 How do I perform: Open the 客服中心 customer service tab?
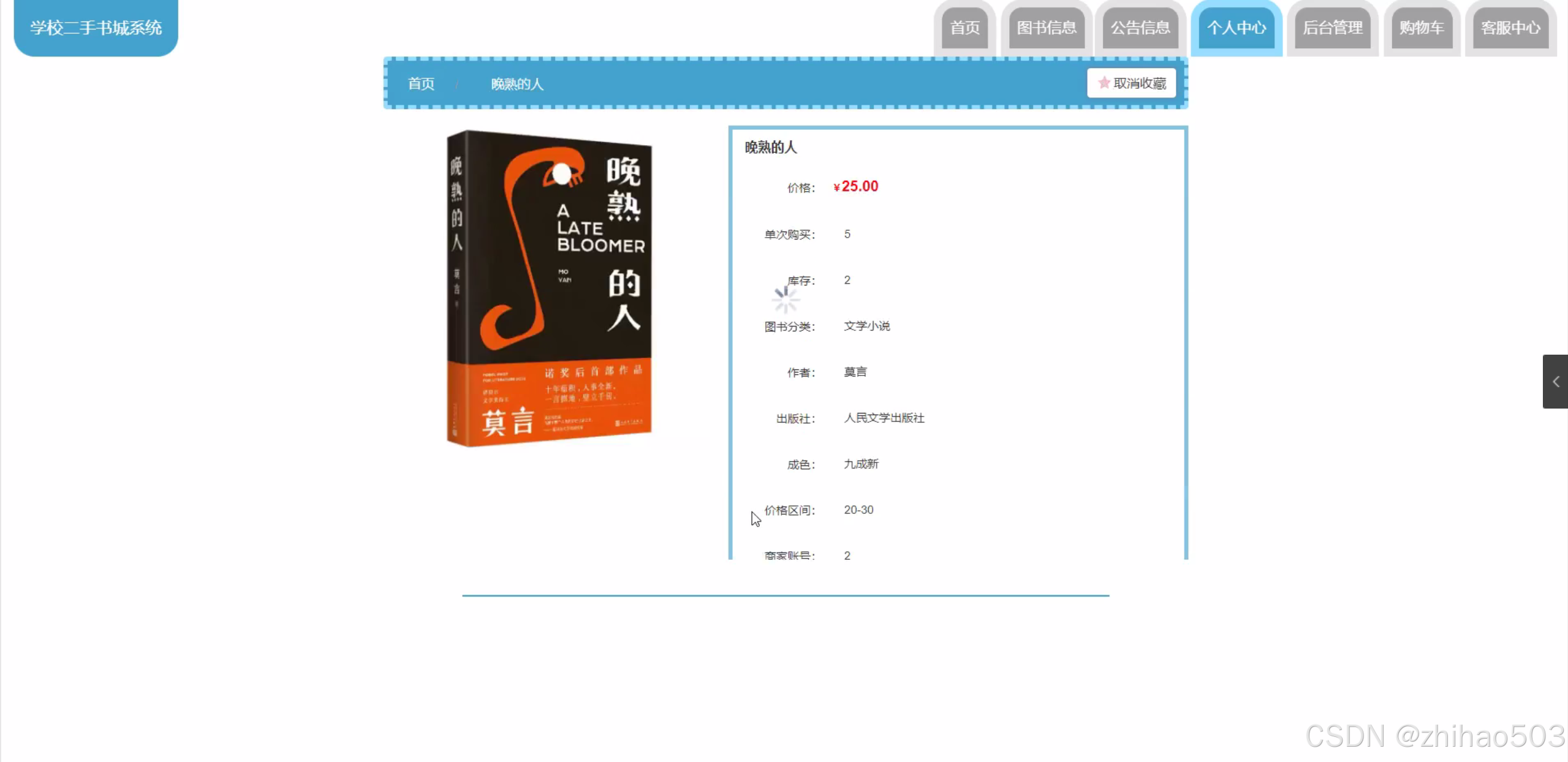pos(1510,28)
